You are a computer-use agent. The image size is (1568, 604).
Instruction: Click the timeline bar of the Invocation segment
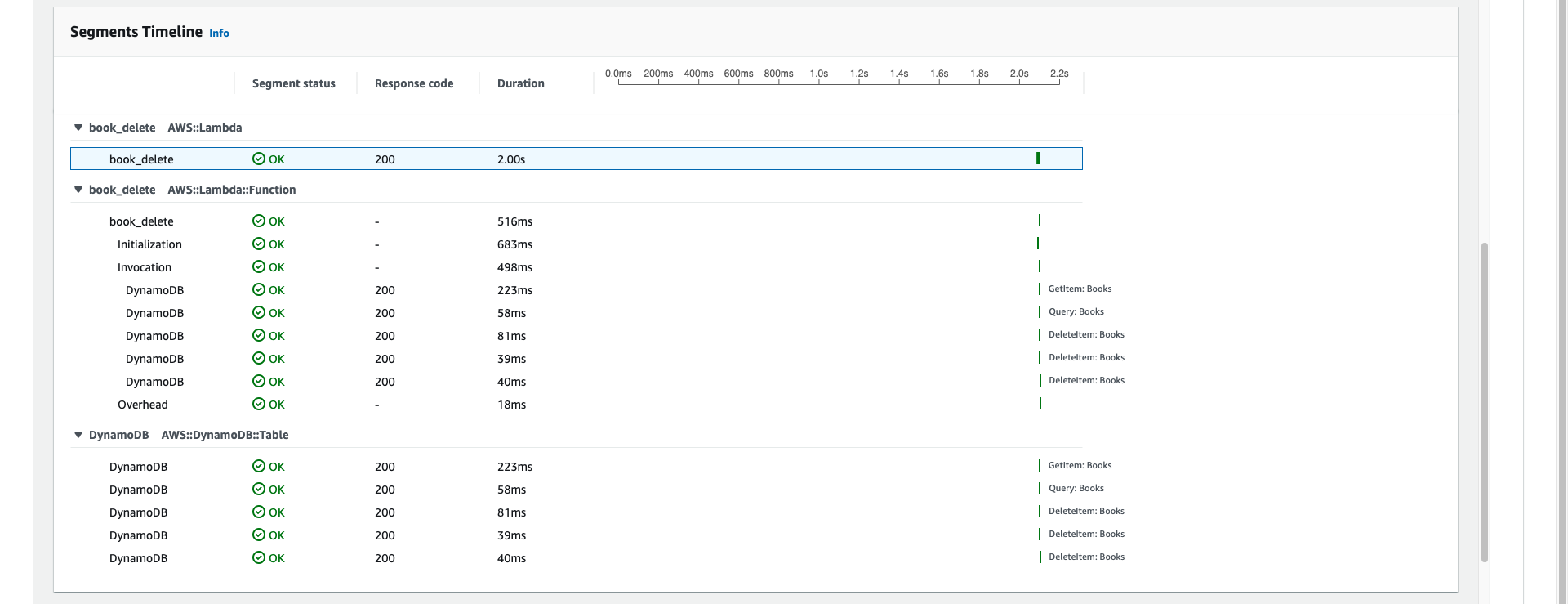click(1040, 266)
